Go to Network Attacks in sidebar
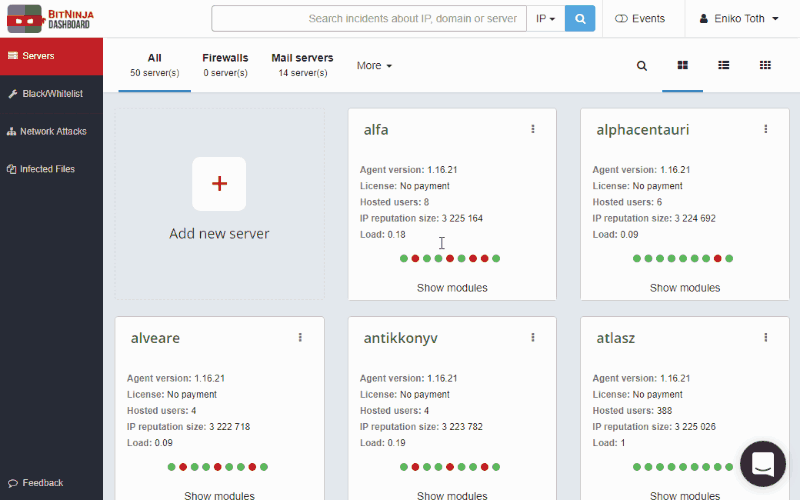The height and width of the screenshot is (500, 800). (52, 132)
